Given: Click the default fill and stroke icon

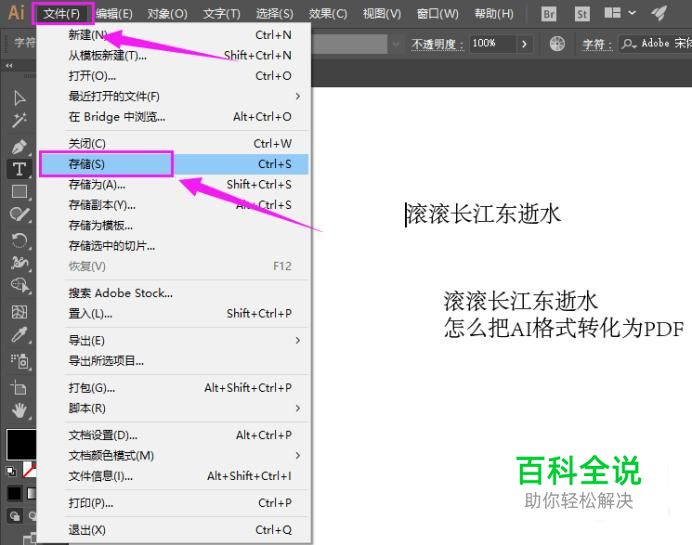Looking at the screenshot, I should tap(11, 471).
